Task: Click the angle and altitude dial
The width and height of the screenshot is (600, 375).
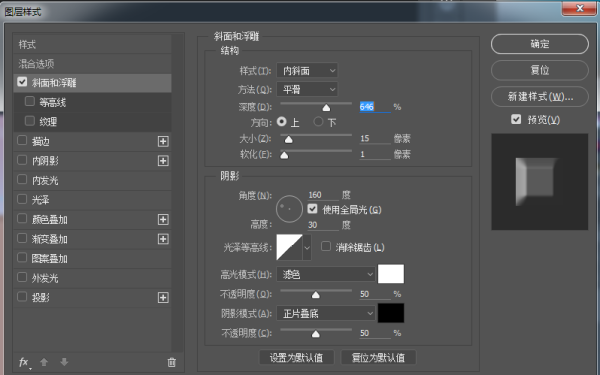Action: coord(289,209)
